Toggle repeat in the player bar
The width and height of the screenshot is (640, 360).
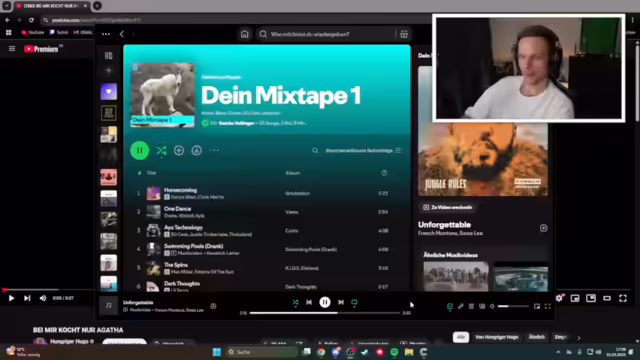click(354, 302)
